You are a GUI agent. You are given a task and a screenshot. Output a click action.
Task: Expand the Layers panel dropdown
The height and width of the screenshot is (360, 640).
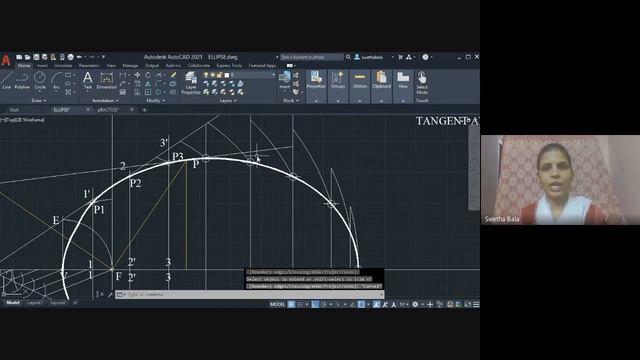[x=228, y=100]
